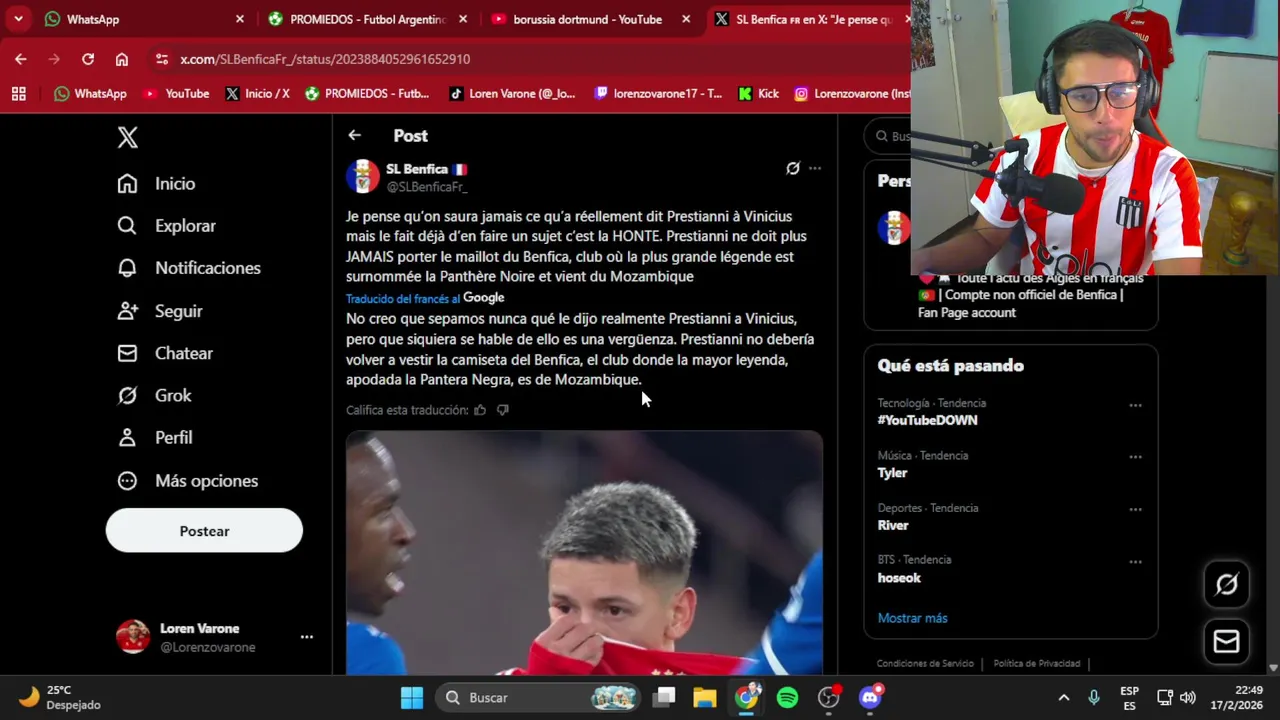Click the Loren Varone profile avatar
Viewport: 1280px width, 720px height.
(133, 637)
